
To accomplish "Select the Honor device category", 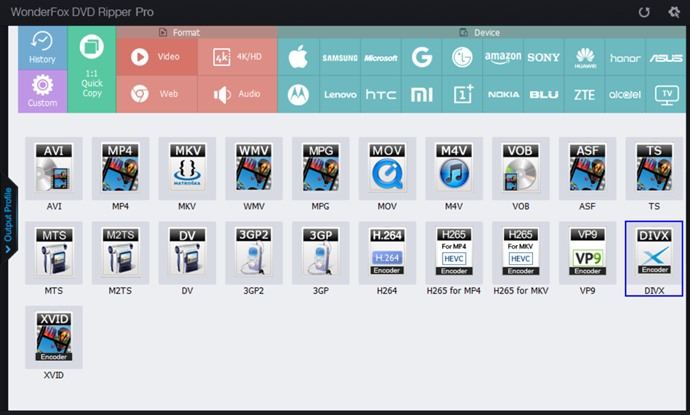I will 625,57.
